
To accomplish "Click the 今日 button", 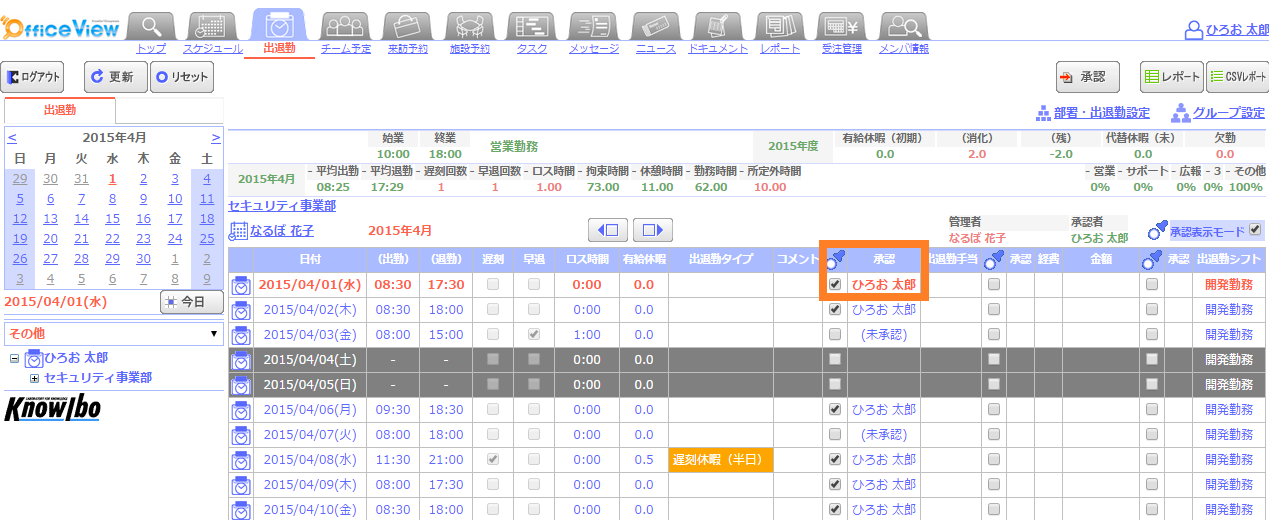I will [x=191, y=301].
